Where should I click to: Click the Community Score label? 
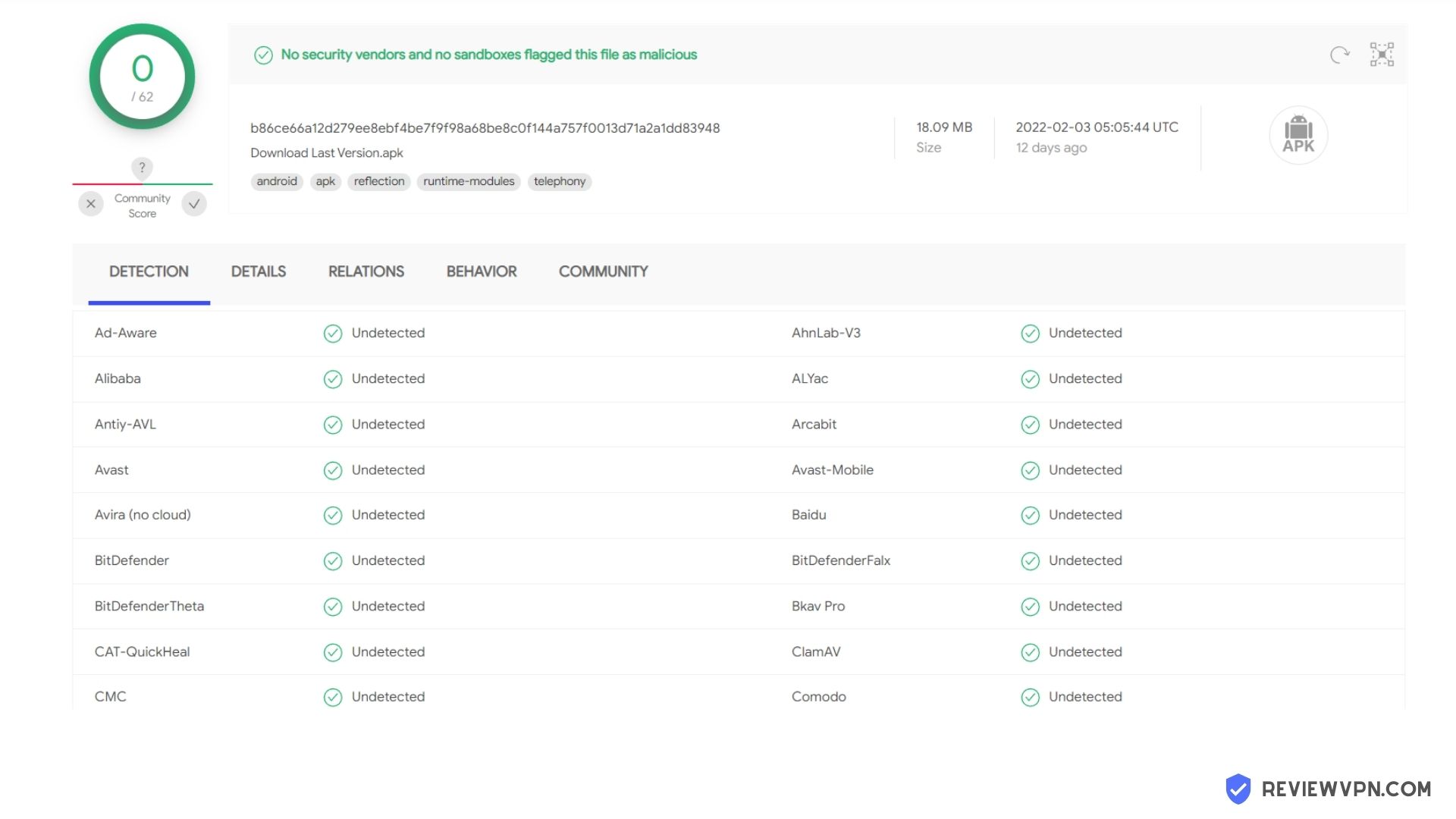pyautogui.click(x=143, y=206)
